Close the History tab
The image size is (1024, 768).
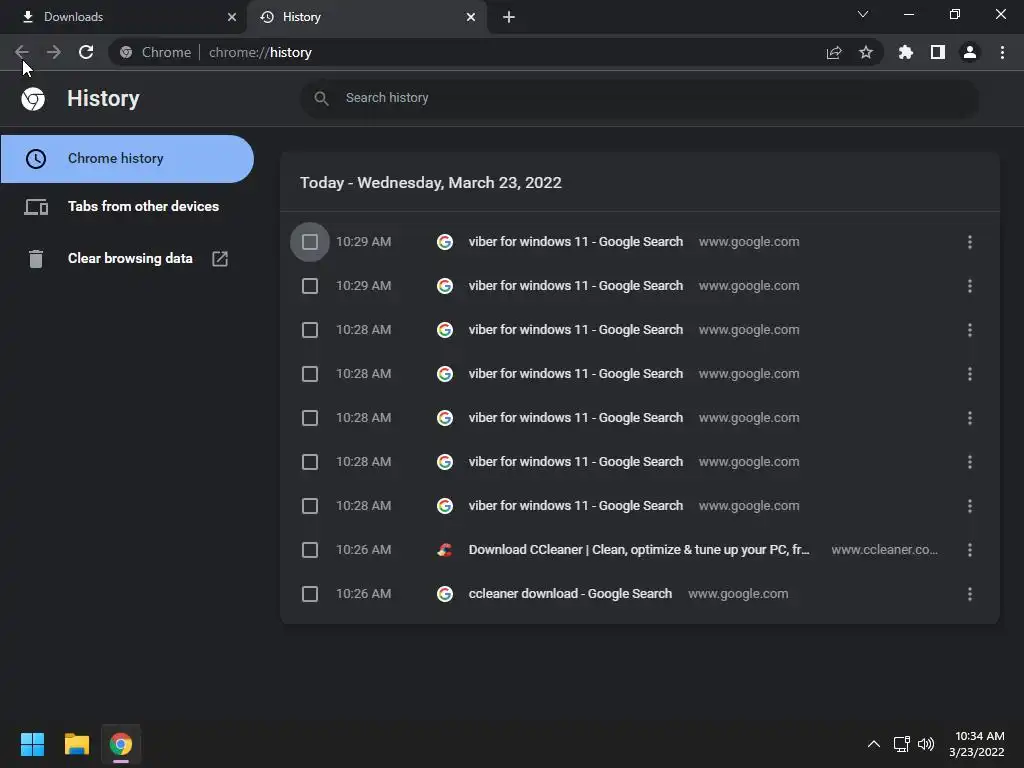[x=471, y=17]
